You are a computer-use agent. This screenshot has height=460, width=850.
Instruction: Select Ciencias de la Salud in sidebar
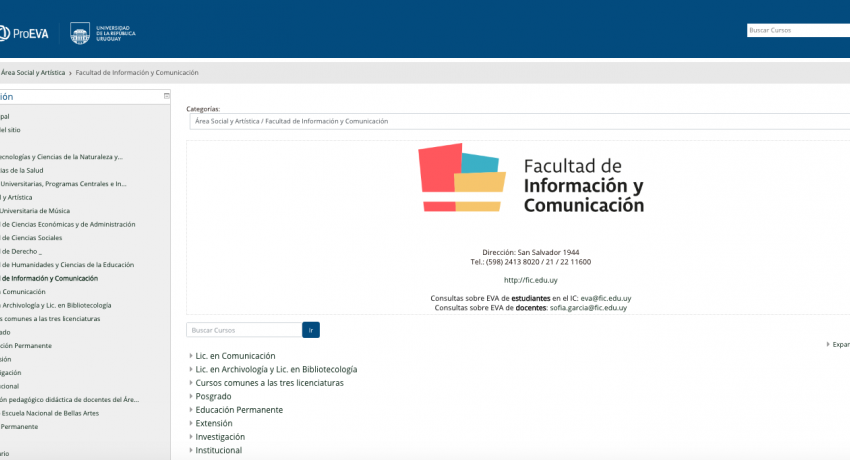click(x=22, y=170)
